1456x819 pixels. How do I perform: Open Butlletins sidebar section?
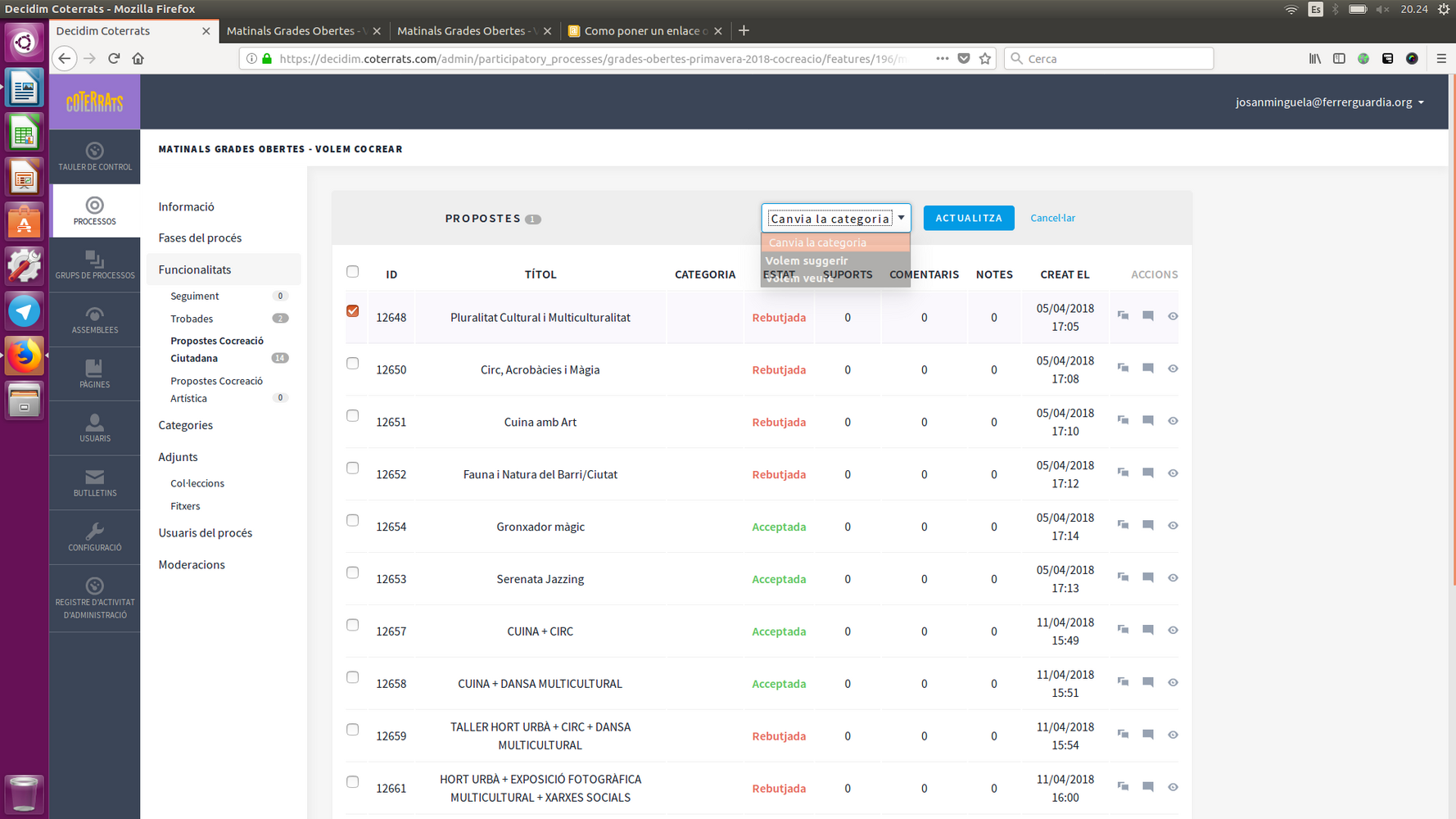pos(94,483)
